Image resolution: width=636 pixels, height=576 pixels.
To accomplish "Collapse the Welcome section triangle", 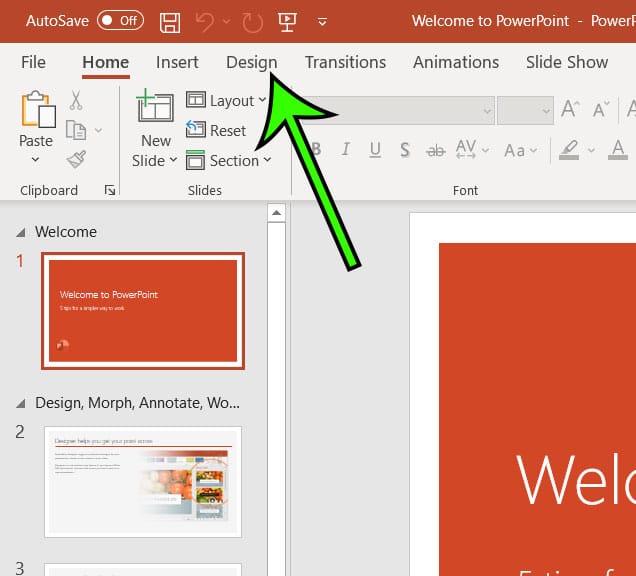I will (x=21, y=232).
